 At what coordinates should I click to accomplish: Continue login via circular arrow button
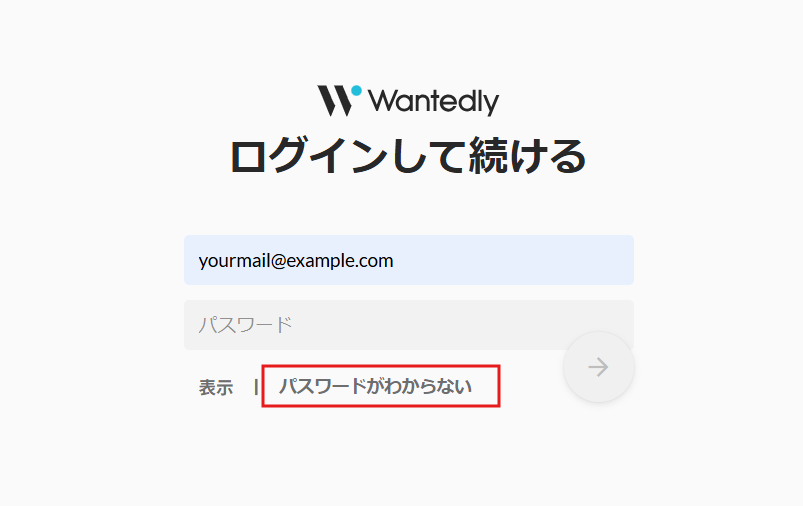(x=599, y=367)
